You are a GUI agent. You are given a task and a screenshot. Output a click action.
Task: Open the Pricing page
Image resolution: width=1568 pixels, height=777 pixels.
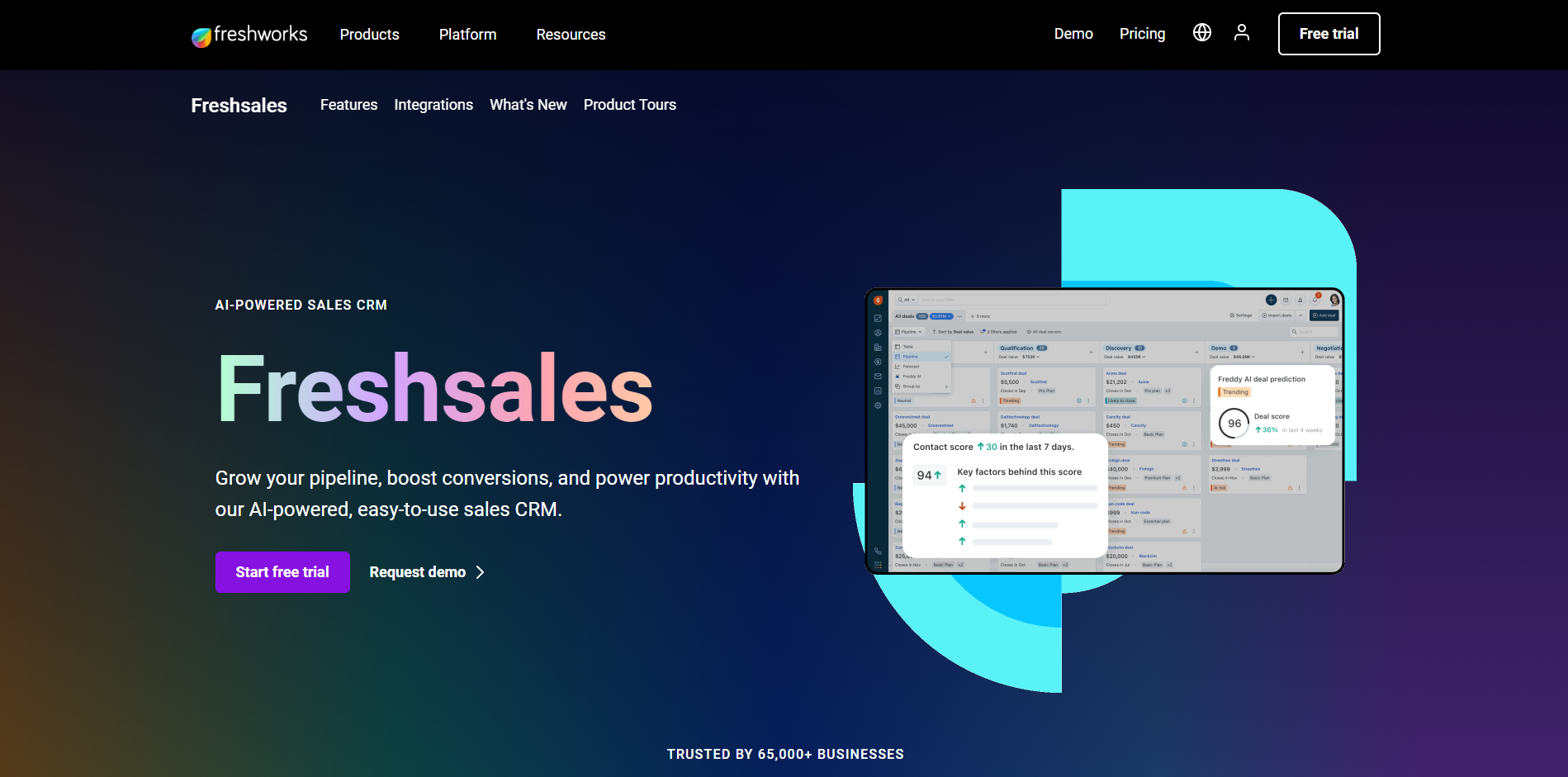(1142, 34)
